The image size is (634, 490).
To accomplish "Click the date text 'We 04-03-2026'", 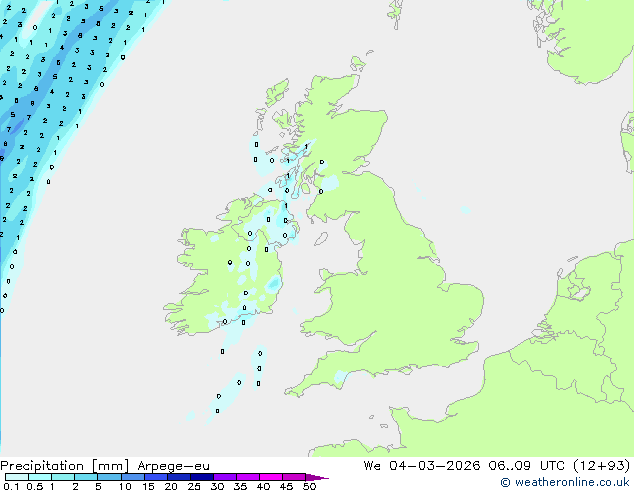I will pyautogui.click(x=422, y=465).
